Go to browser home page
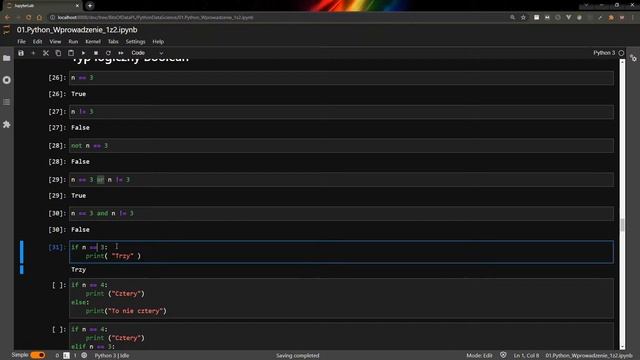The height and width of the screenshot is (360, 640). coord(39,18)
